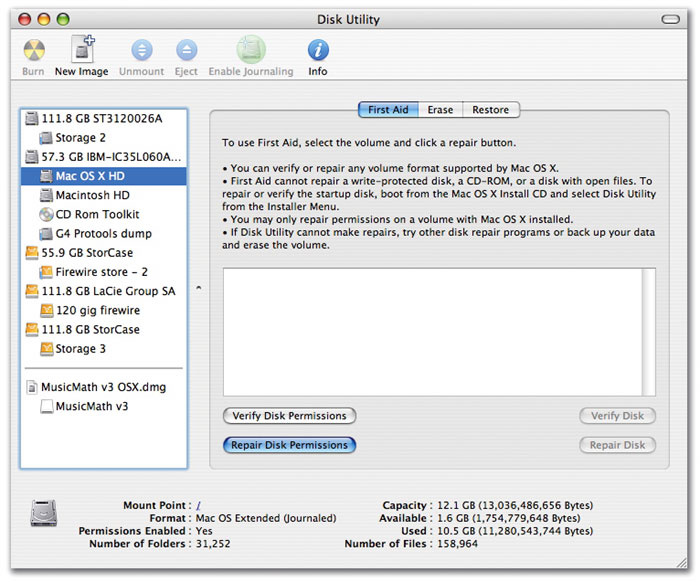Click the Used value "10.5 GB"
Image resolution: width=700 pixels, height=582 pixels.
(x=456, y=531)
